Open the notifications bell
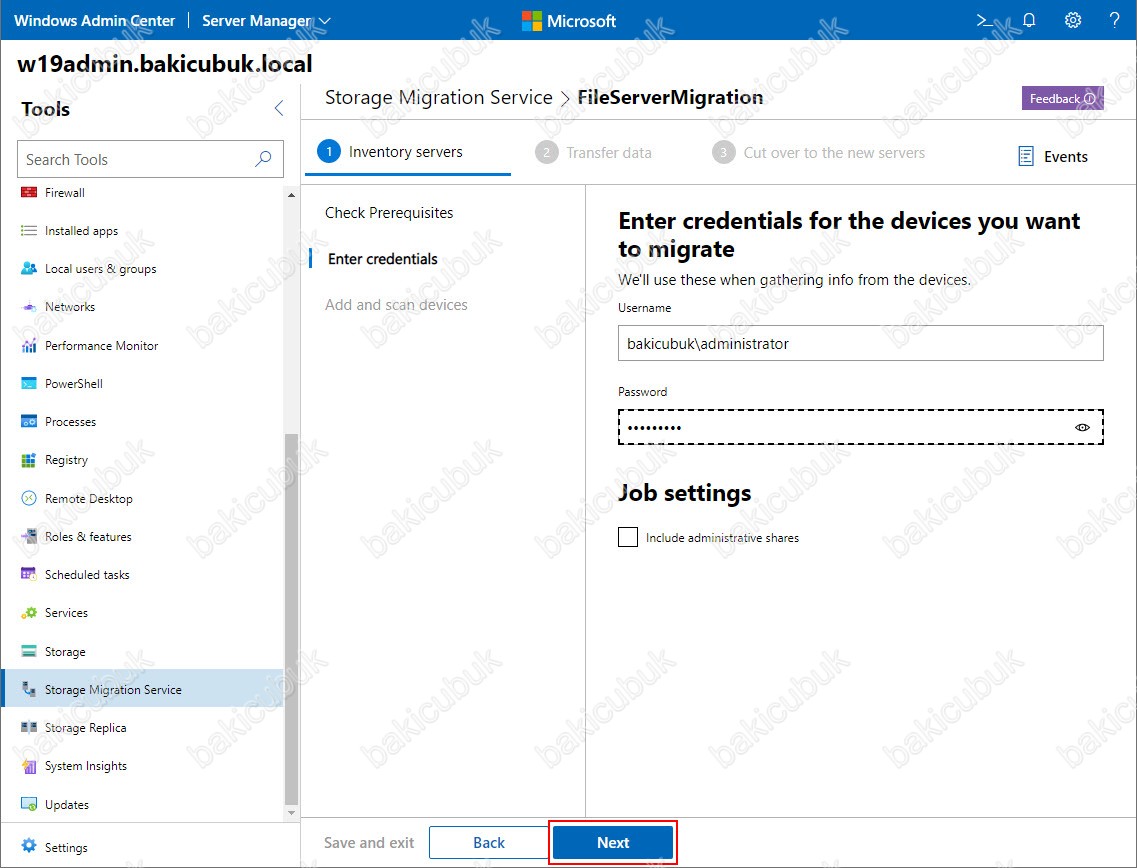 [1029, 20]
